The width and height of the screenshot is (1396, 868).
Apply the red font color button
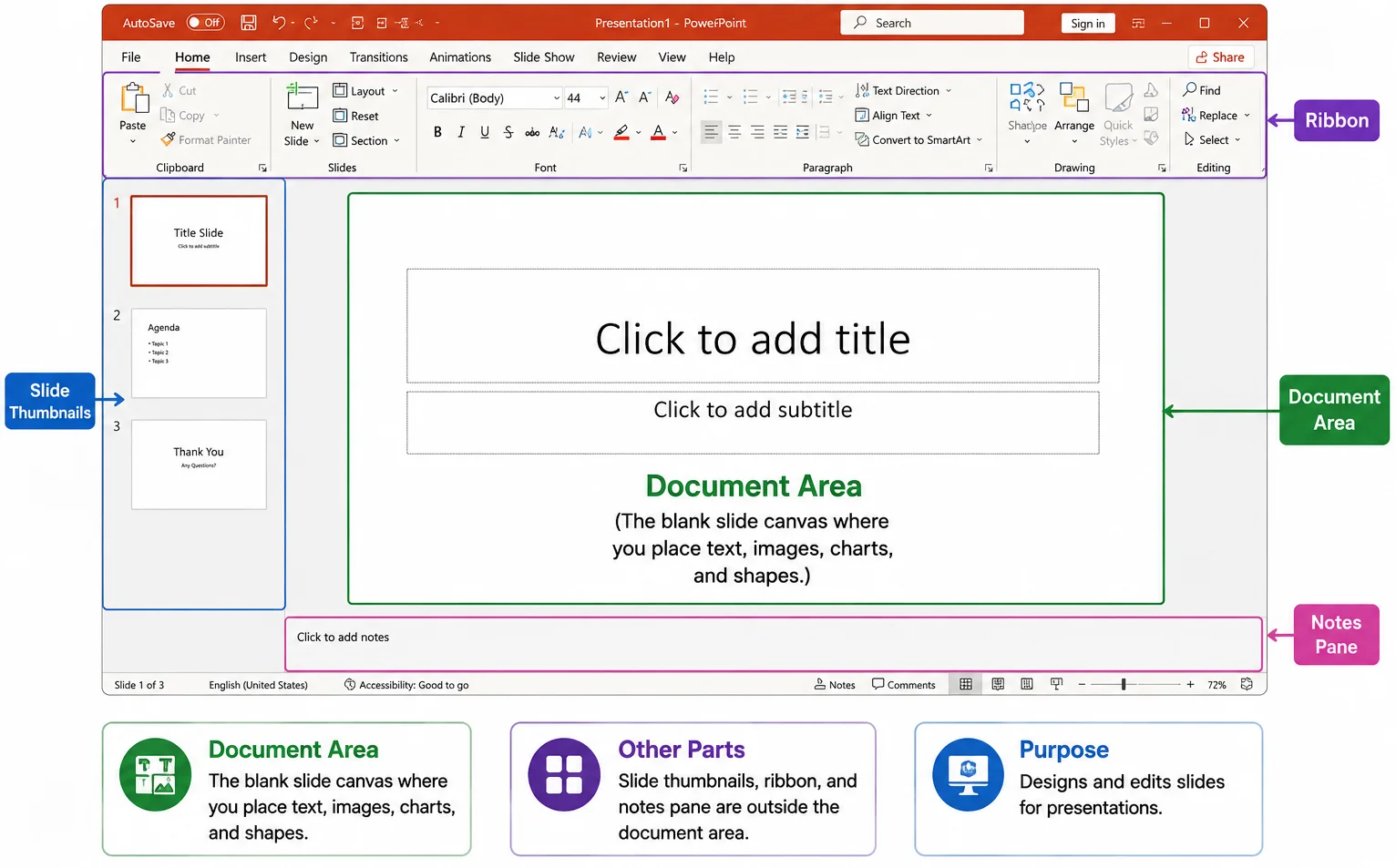pyautogui.click(x=659, y=132)
